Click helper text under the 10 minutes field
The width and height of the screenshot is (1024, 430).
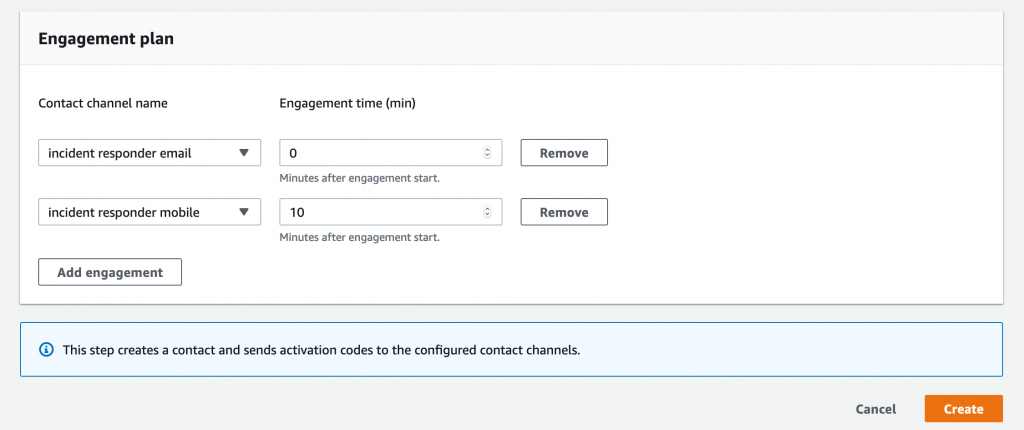[359, 238]
